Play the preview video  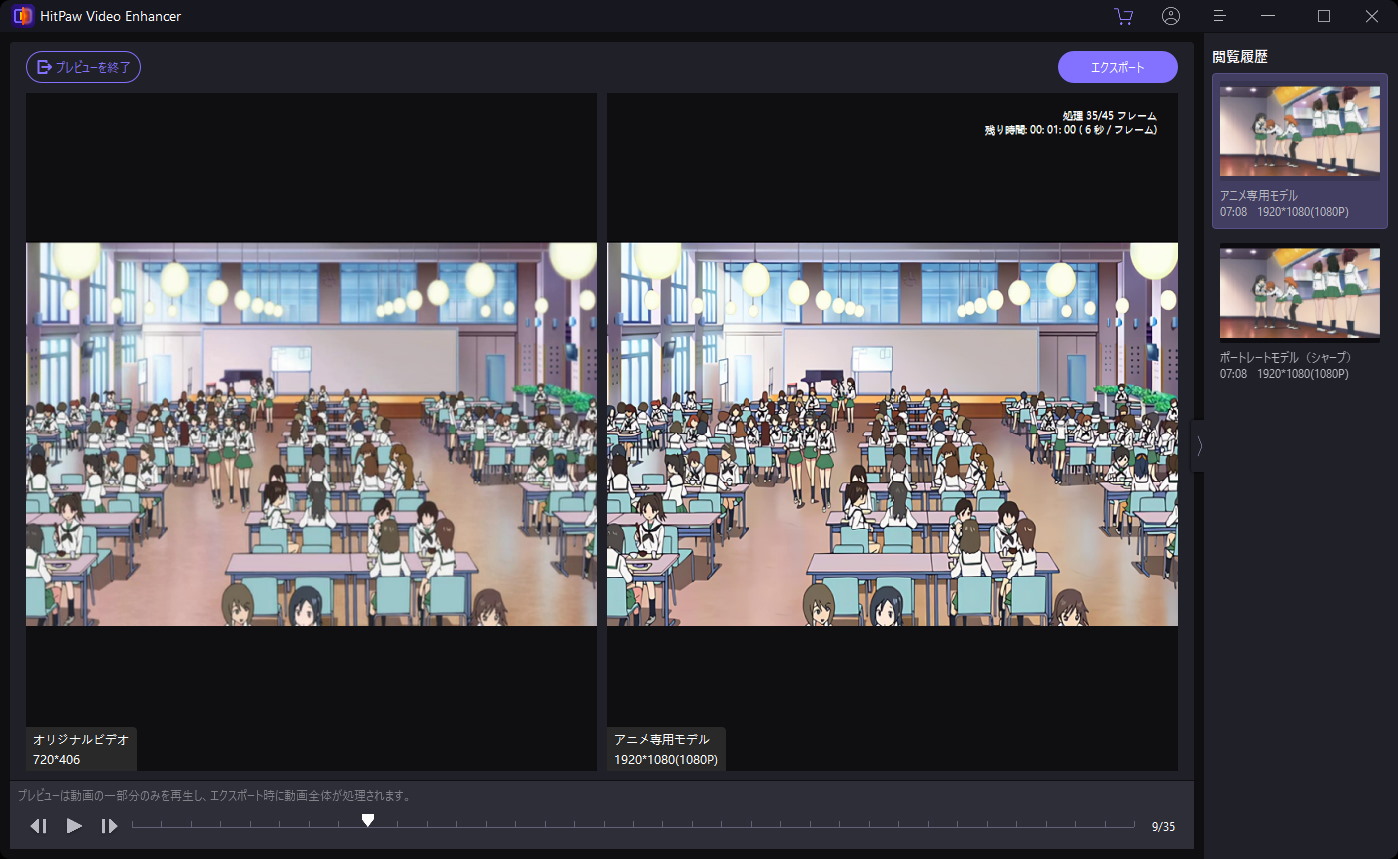coord(74,826)
